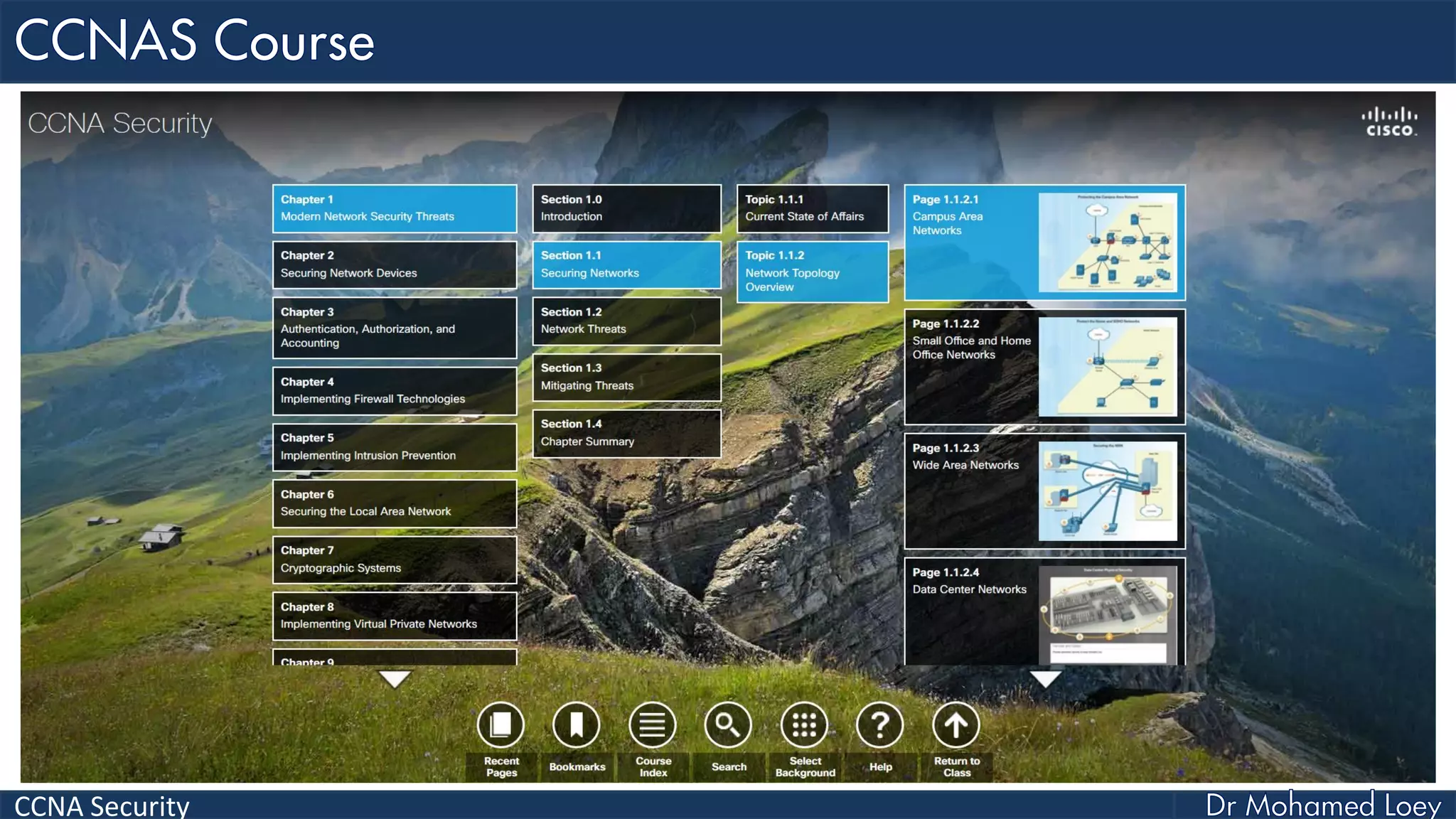Select Chapter 4 Implementing Firewall Technologies
The width and height of the screenshot is (1456, 819).
394,390
